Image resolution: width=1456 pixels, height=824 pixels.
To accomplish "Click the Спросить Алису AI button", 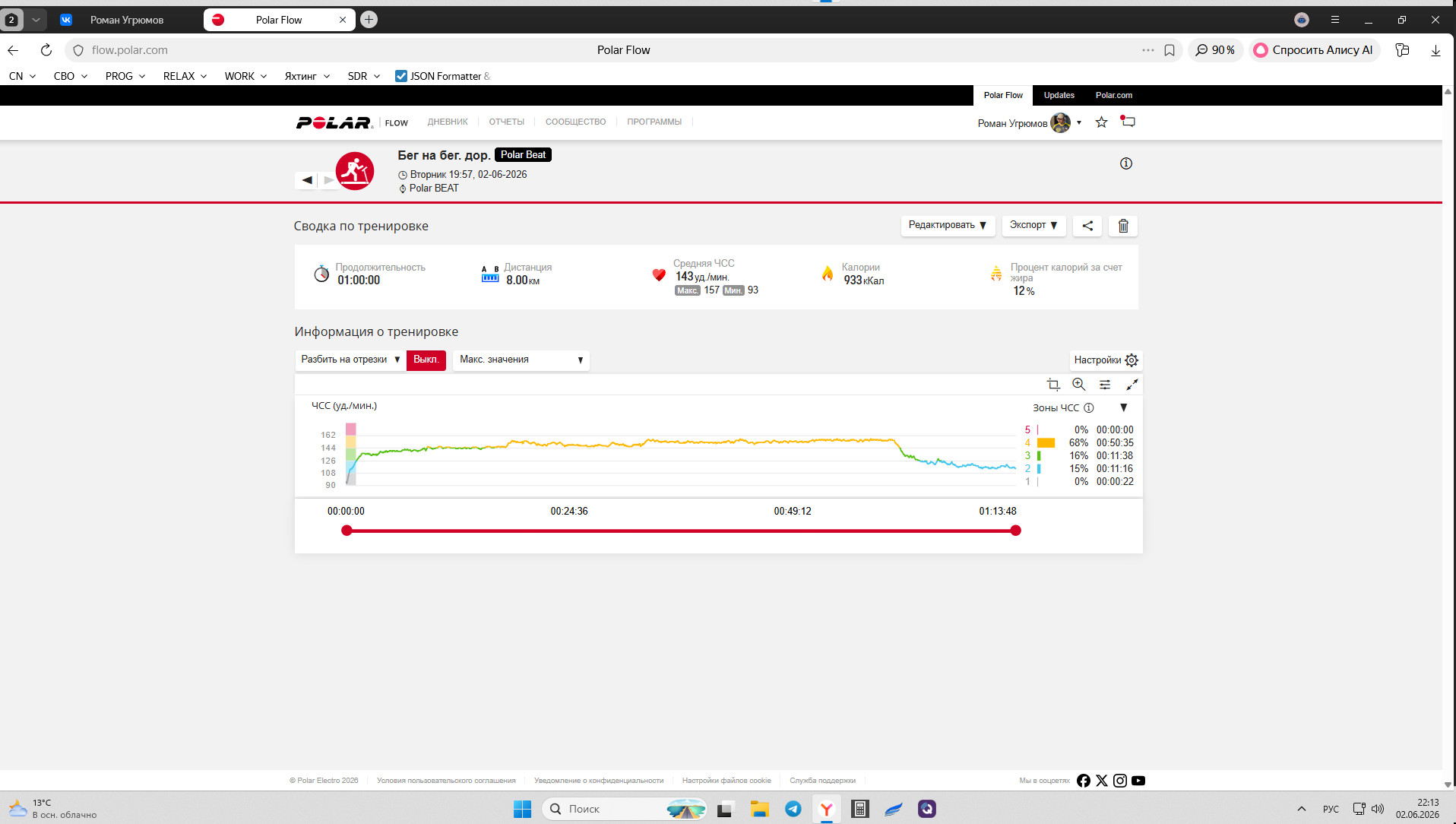I will (1315, 50).
